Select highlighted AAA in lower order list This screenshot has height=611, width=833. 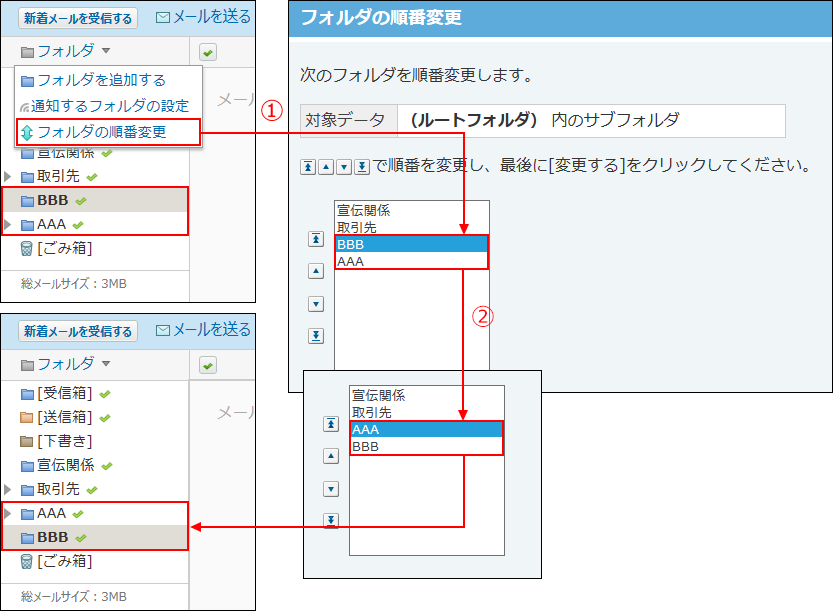point(426,429)
